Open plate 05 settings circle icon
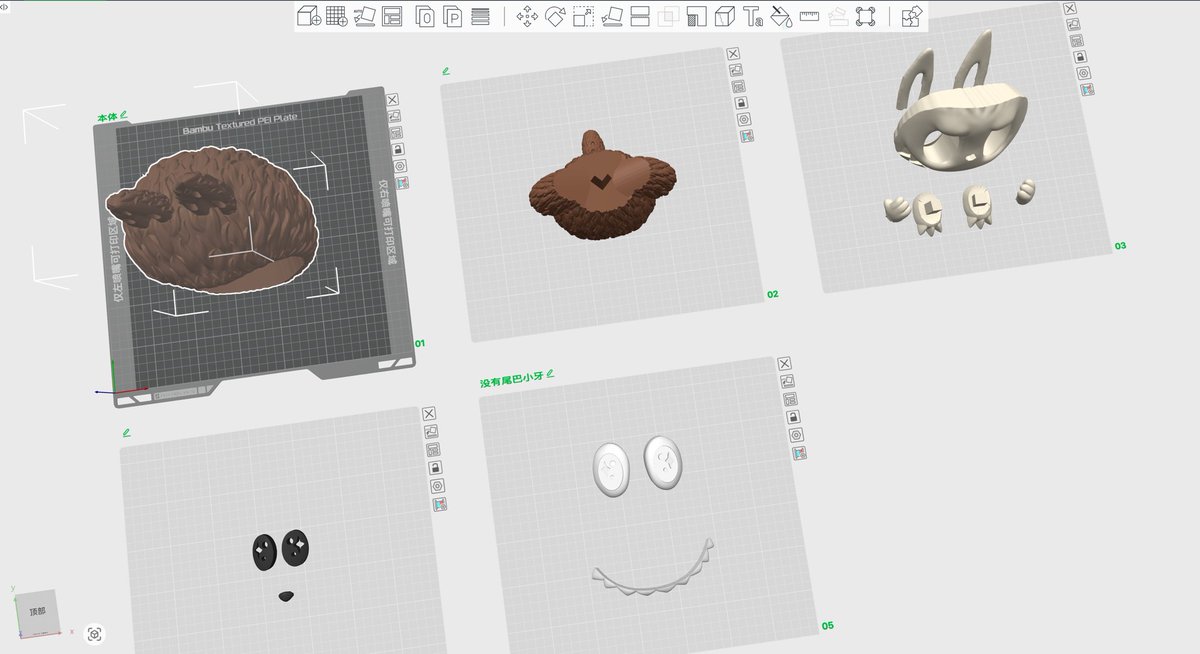Screen dimensions: 1200x654 click(x=796, y=435)
